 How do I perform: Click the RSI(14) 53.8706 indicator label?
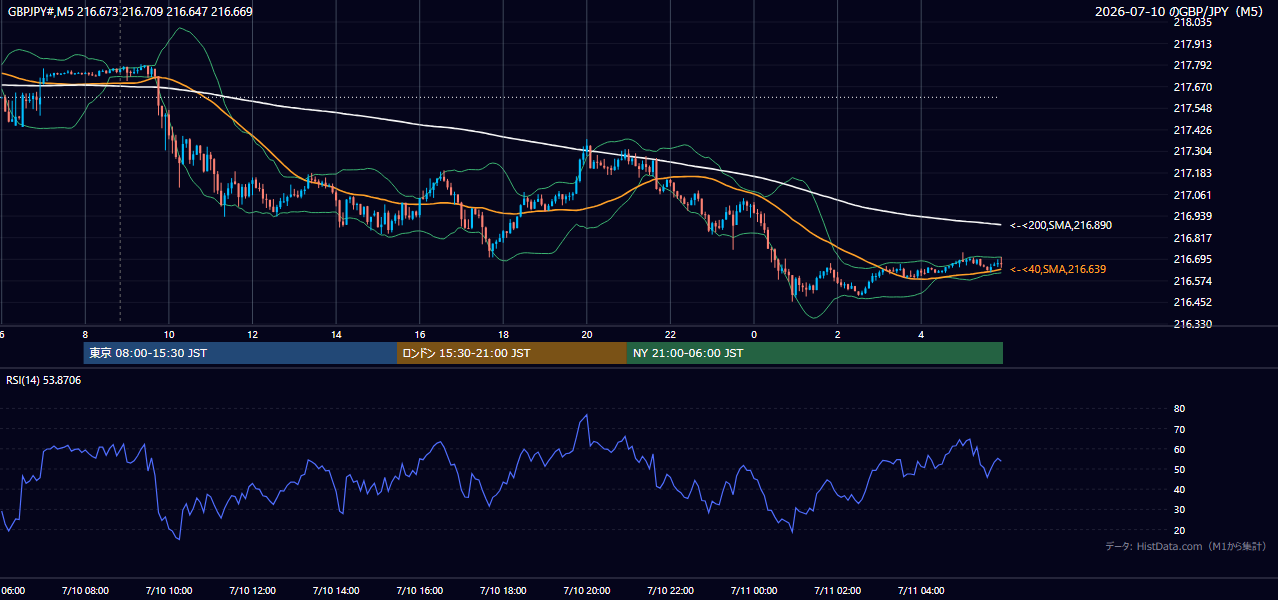coord(44,380)
